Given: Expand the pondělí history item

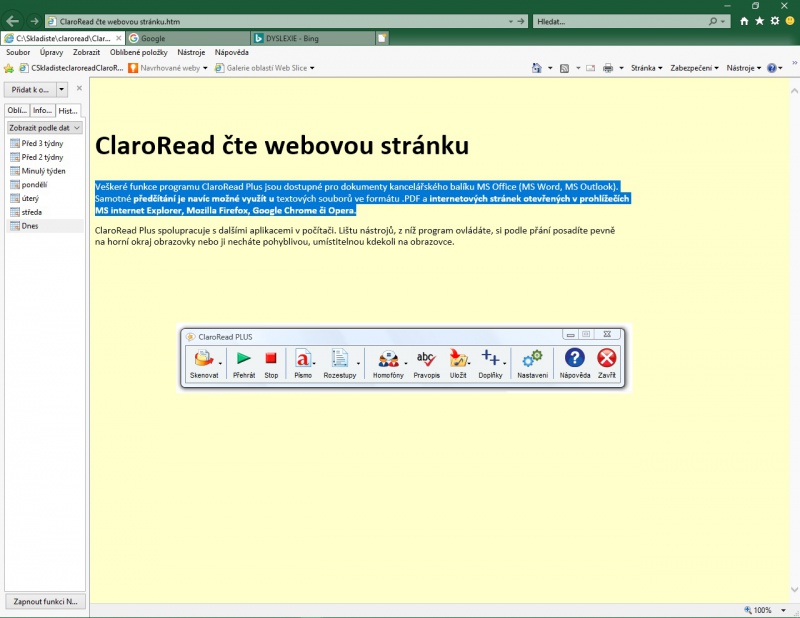Looking at the screenshot, I should pyautogui.click(x=35, y=185).
